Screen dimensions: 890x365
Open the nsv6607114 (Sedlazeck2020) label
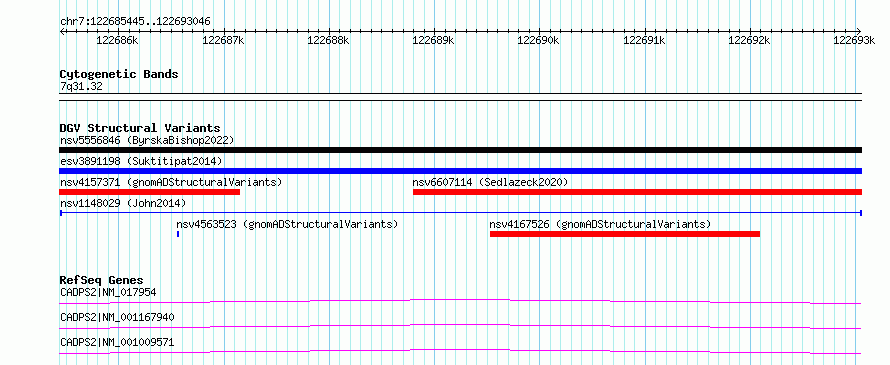(x=490, y=182)
